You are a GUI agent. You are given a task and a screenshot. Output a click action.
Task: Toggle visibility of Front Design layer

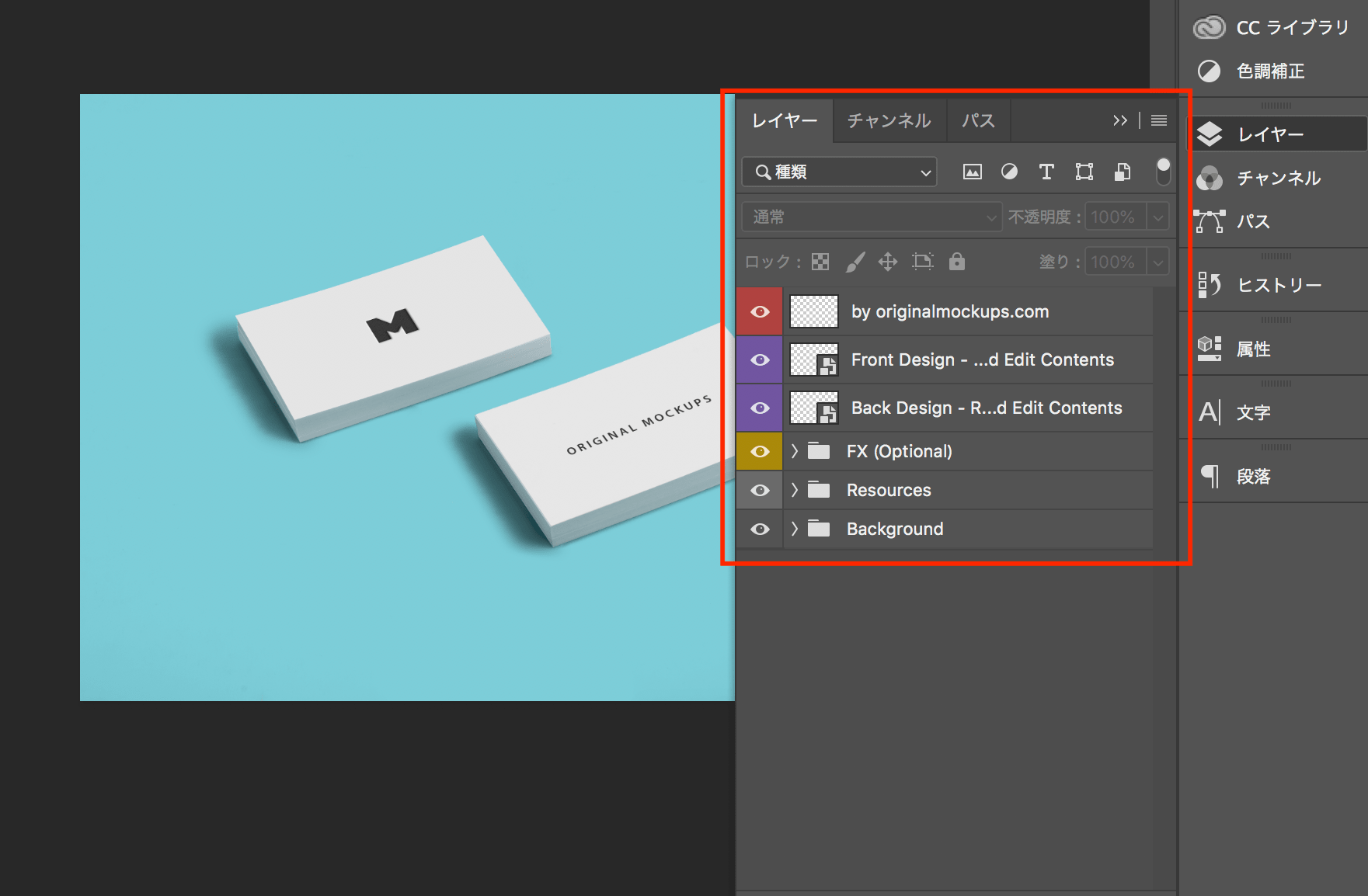click(x=760, y=359)
